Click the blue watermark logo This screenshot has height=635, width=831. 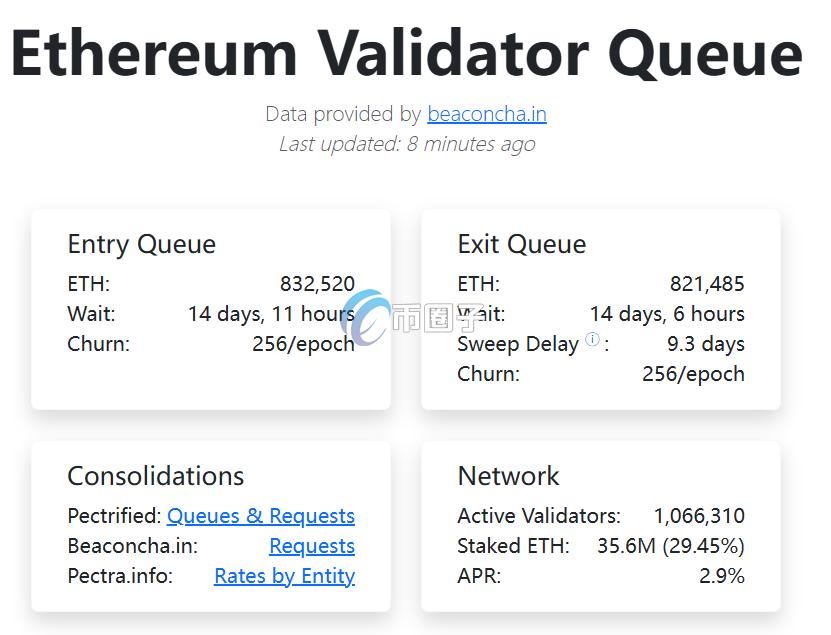368,318
